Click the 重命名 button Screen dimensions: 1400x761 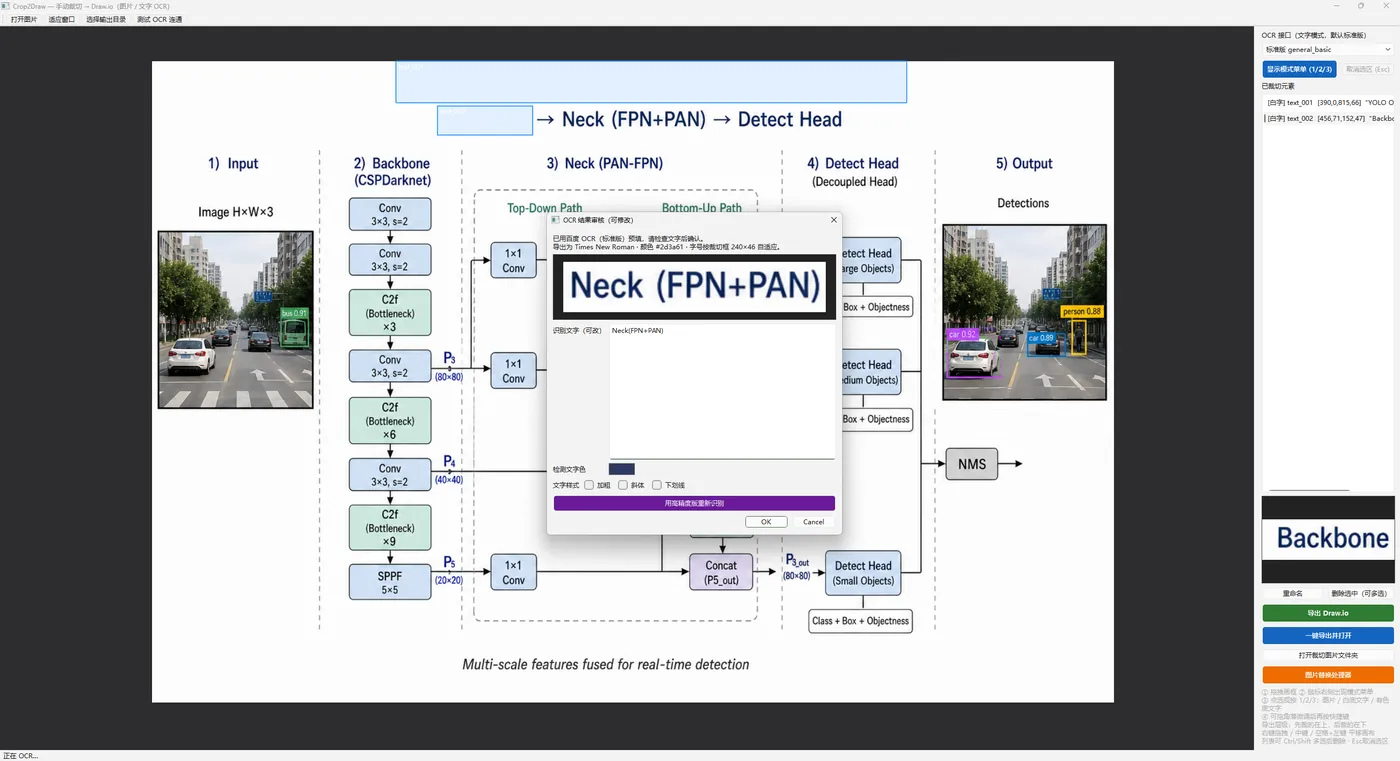(1292, 593)
